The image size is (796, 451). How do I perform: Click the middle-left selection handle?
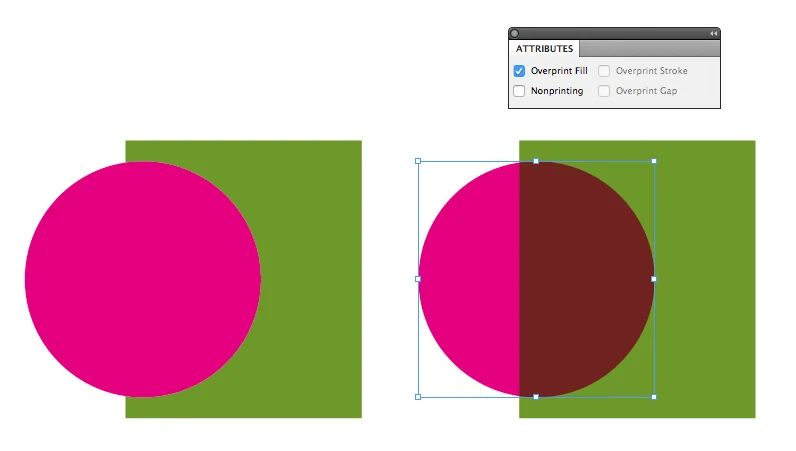pos(418,279)
